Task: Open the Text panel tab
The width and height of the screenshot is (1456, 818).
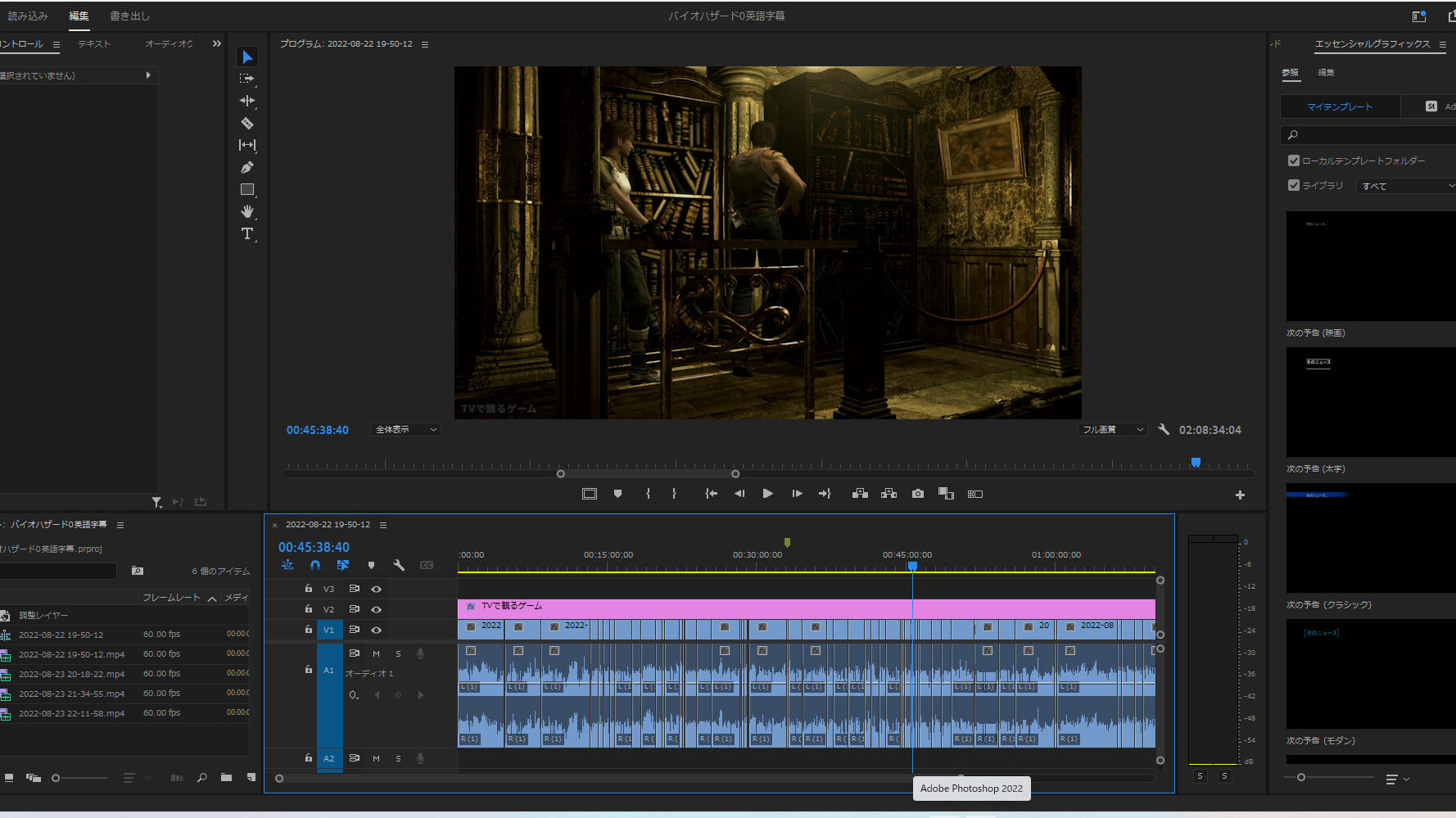Action: [x=94, y=44]
